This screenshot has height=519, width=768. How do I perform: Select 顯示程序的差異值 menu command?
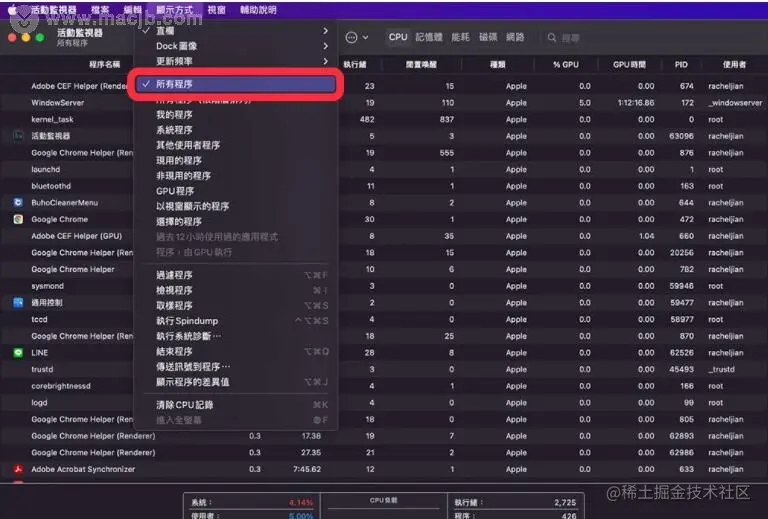[x=236, y=382]
